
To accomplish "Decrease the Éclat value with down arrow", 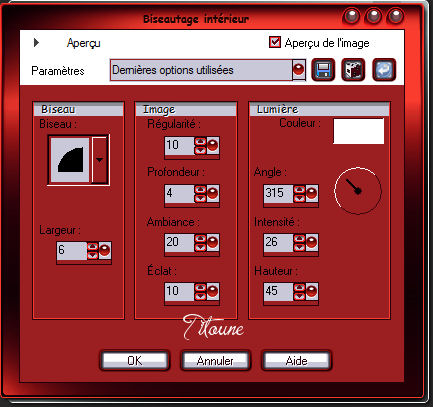I will [x=200, y=296].
